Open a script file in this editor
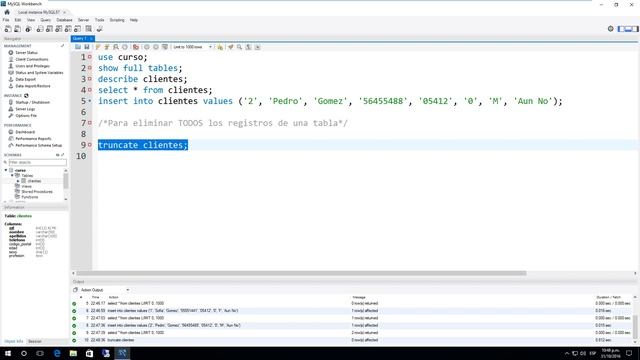This screenshot has height=360, width=640. point(78,47)
